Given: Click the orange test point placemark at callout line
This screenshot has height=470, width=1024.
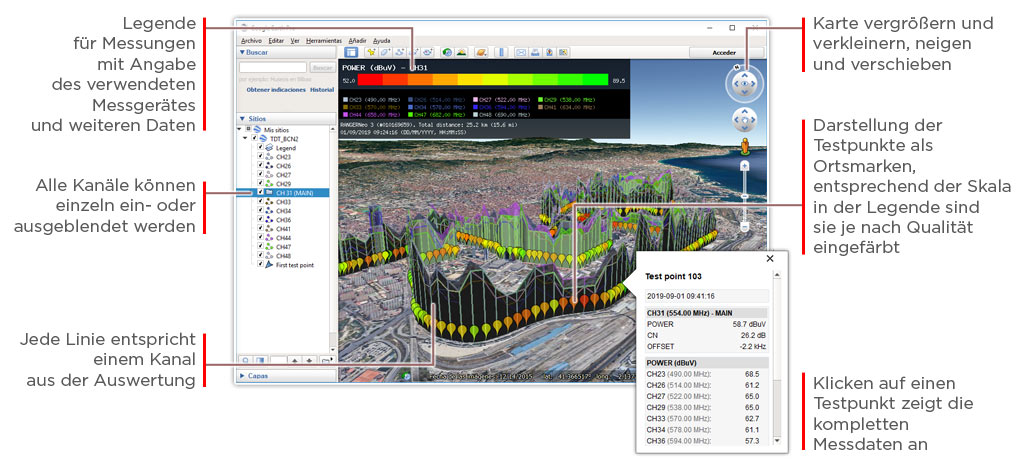Looking at the screenshot, I should click(x=575, y=303).
